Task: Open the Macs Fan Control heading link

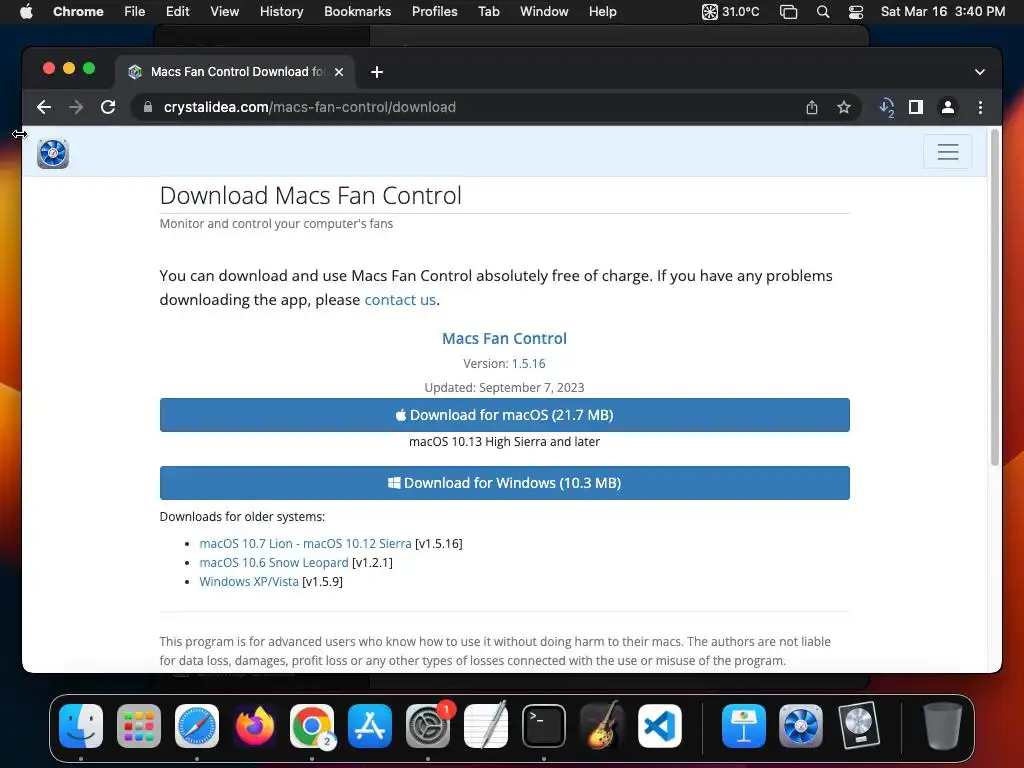Action: [x=504, y=338]
